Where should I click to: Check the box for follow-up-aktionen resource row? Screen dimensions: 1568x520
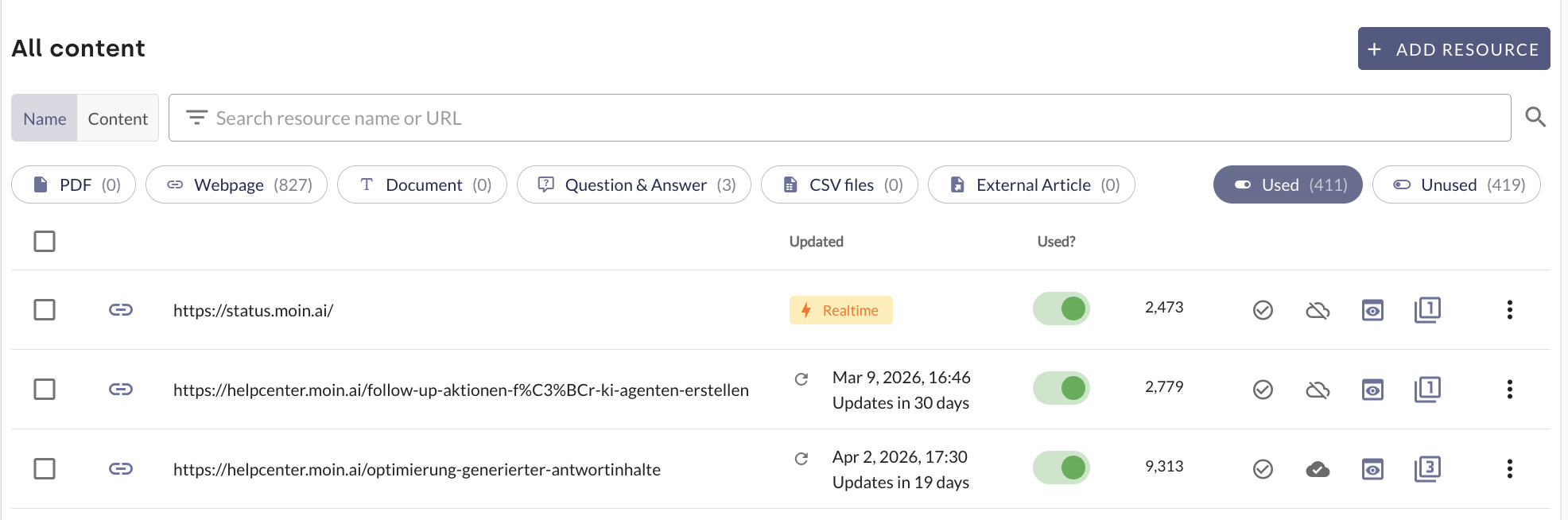(45, 390)
